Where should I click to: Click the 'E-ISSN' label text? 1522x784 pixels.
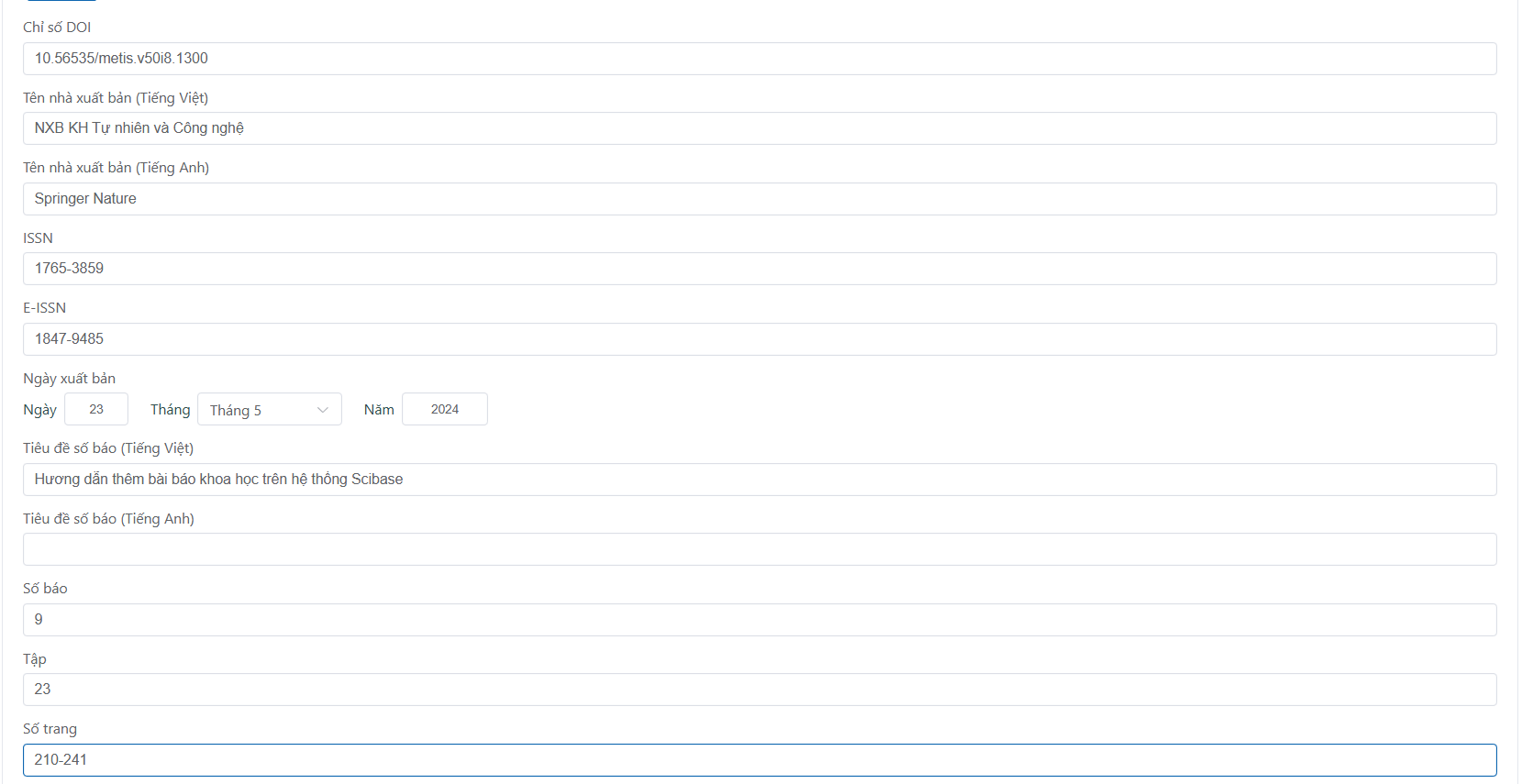44,308
